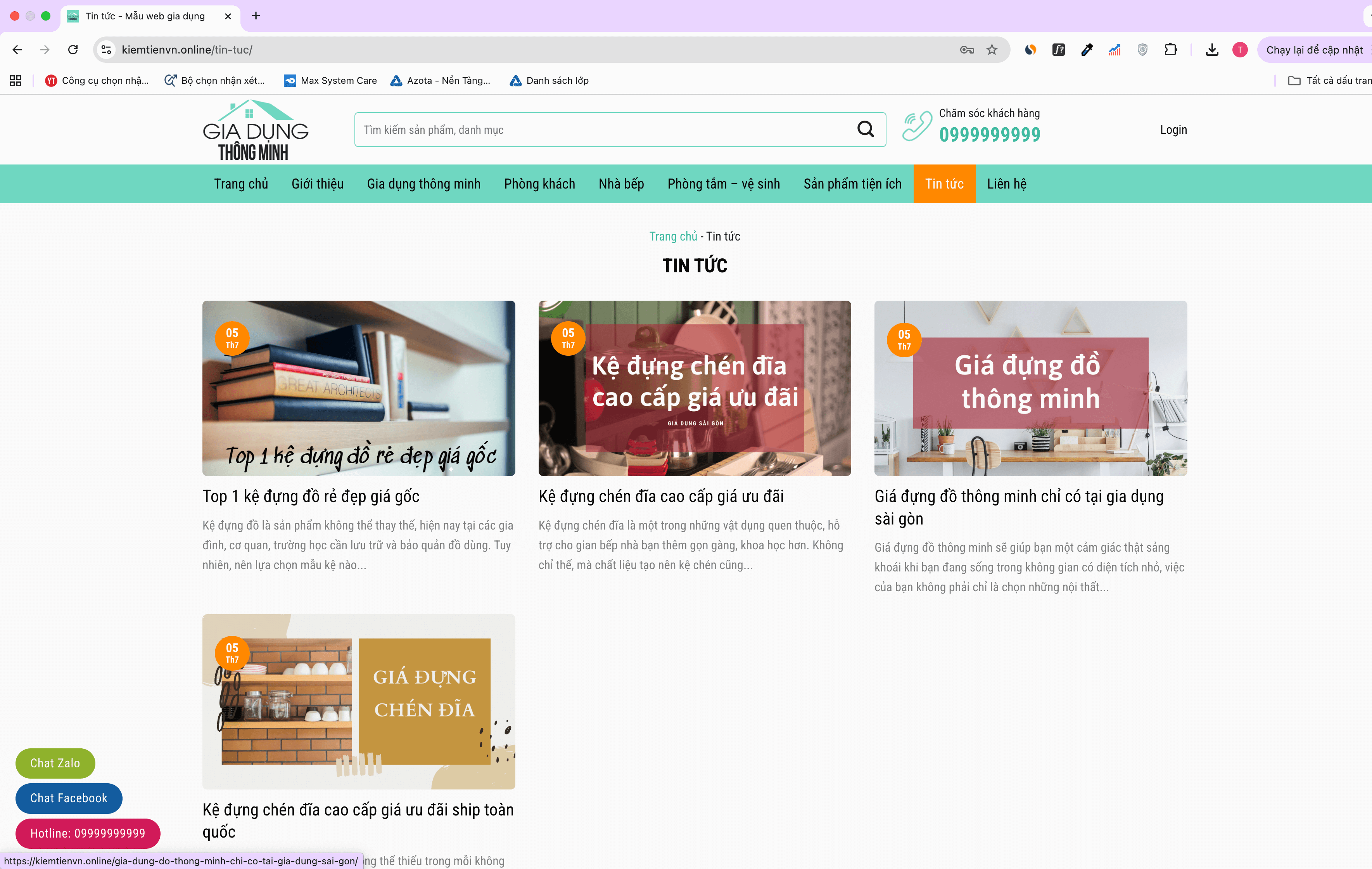Open the password key icon
The width and height of the screenshot is (1372, 869).
click(x=967, y=50)
